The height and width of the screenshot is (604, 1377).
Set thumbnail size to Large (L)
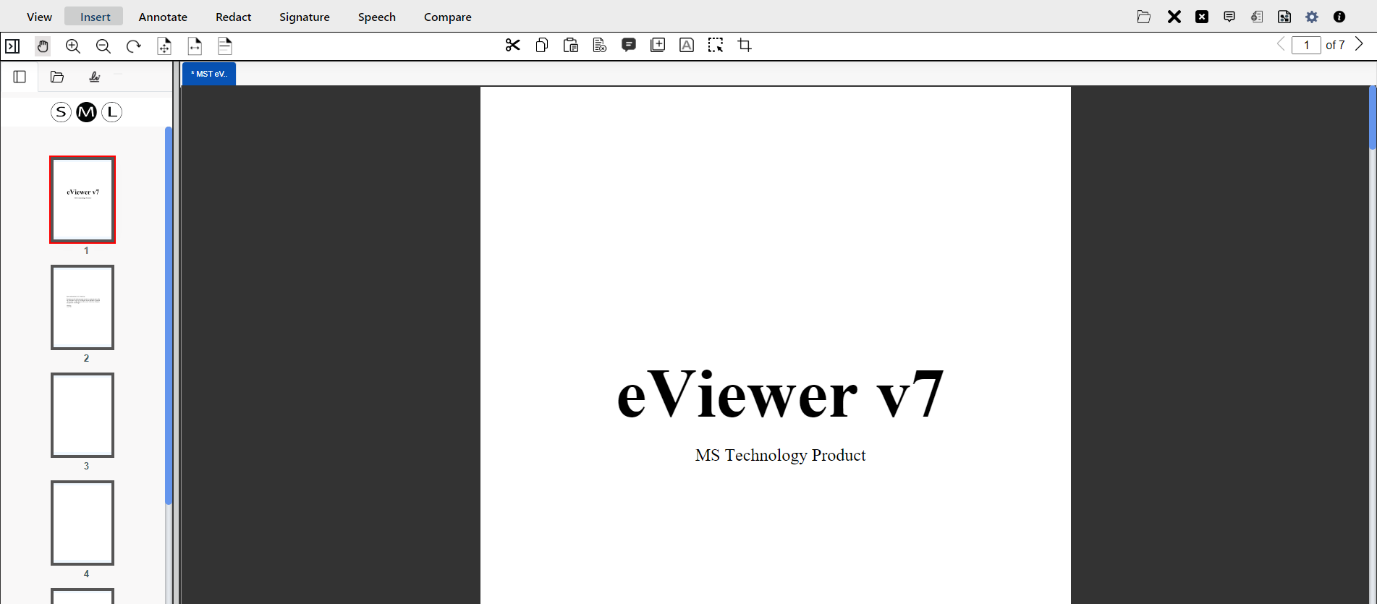click(x=111, y=112)
